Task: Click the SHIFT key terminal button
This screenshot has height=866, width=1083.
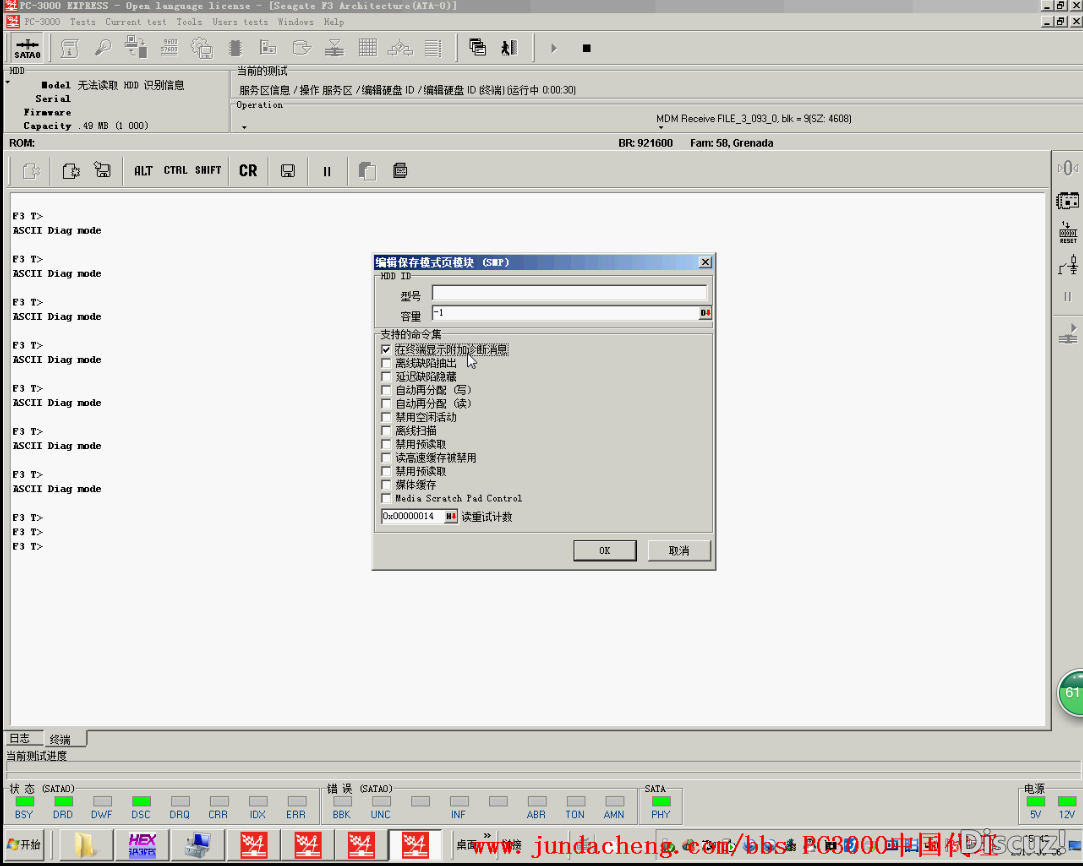Action: [x=208, y=171]
